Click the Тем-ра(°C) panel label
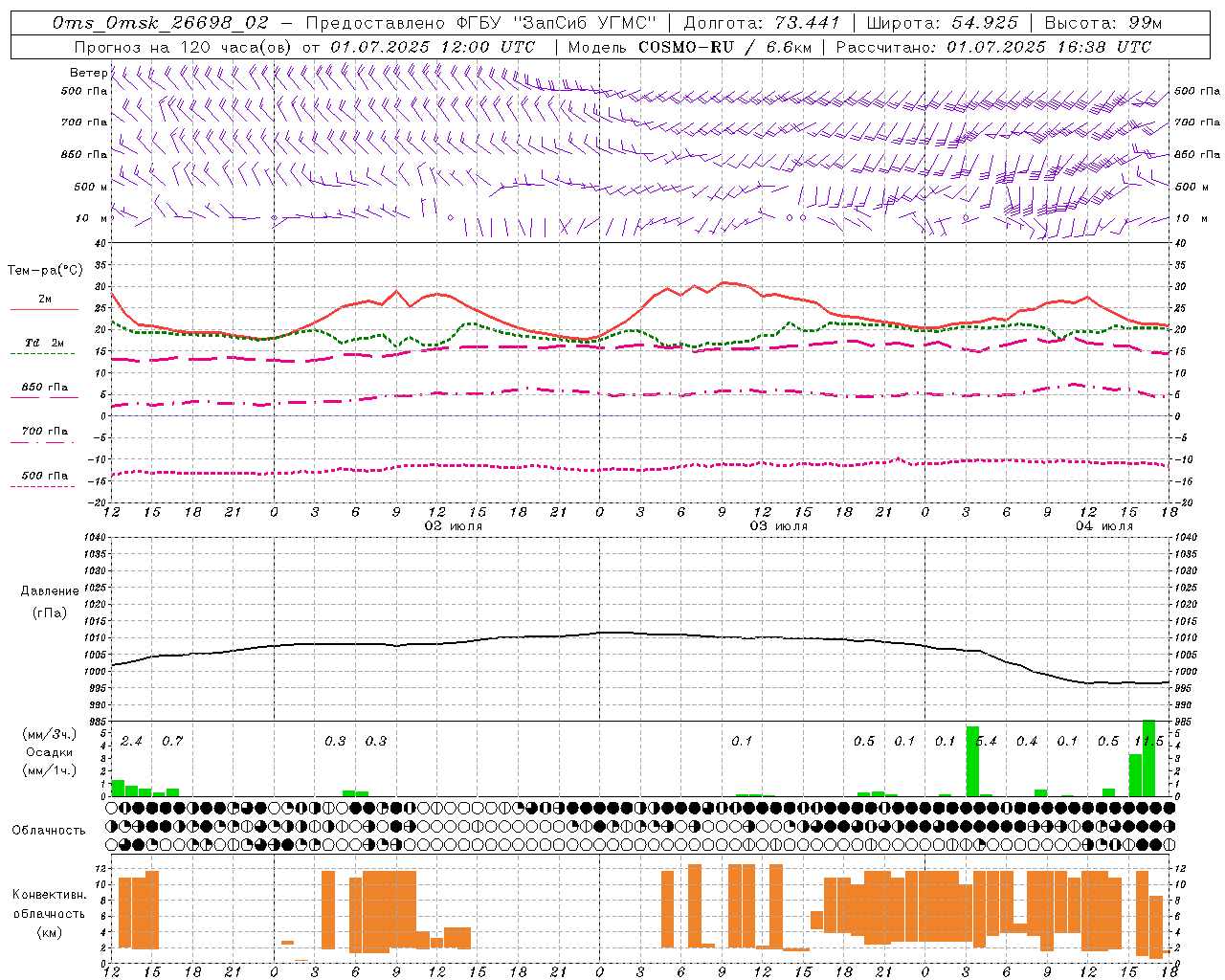Image resolution: width=1225 pixels, height=980 pixels. tap(45, 271)
